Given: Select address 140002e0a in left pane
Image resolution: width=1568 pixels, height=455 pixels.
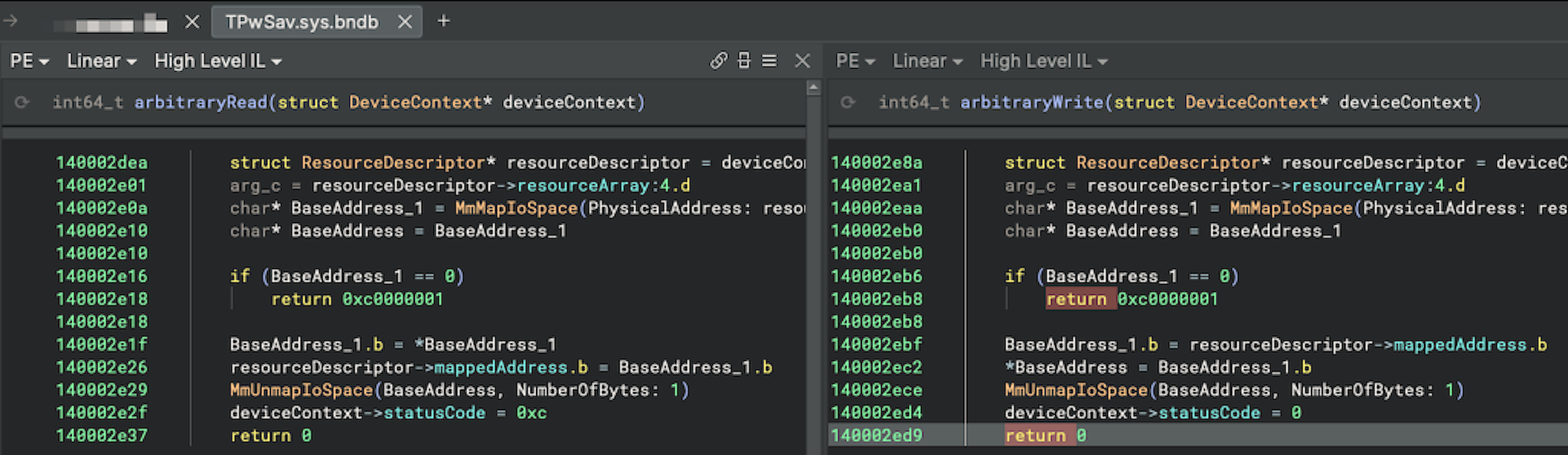Looking at the screenshot, I should 102,208.
